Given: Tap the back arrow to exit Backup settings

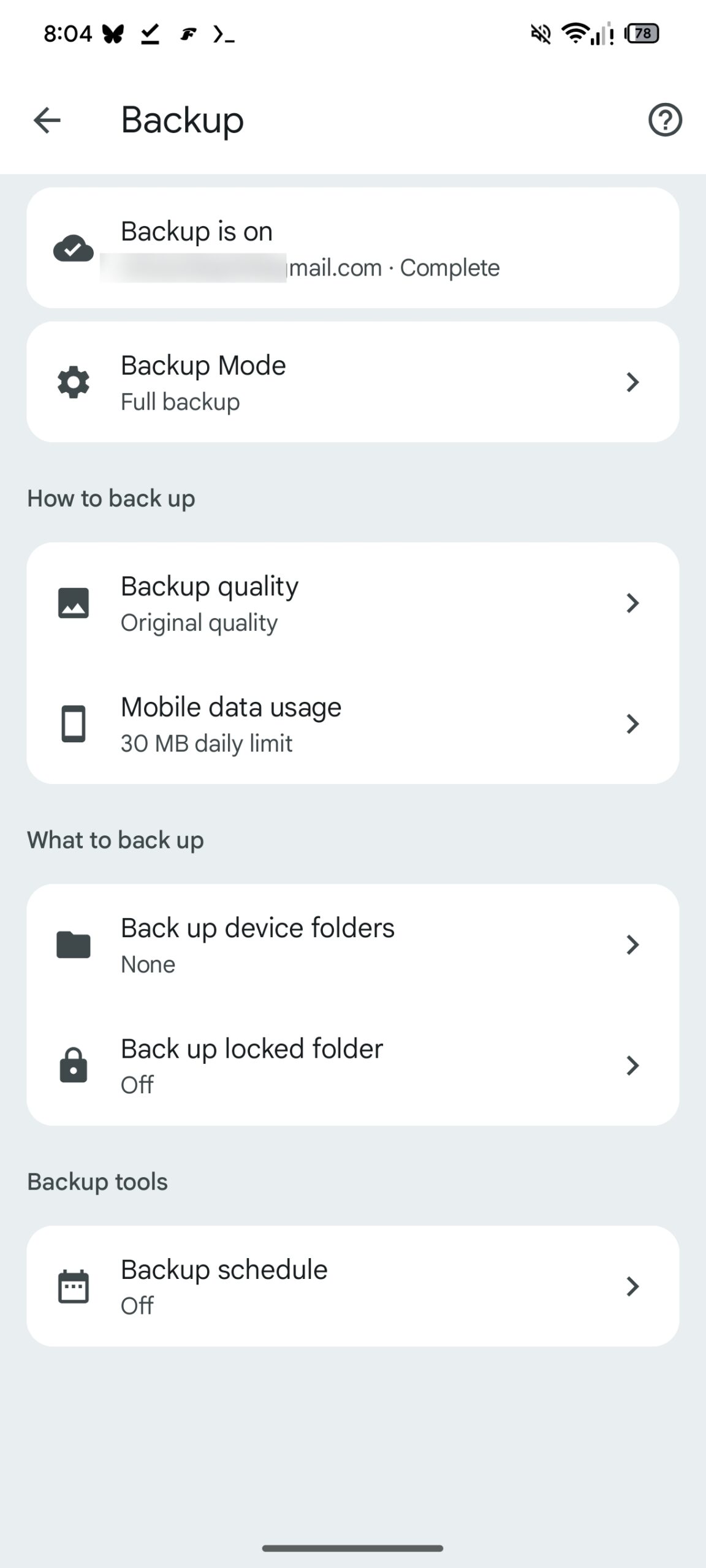Looking at the screenshot, I should 47,120.
